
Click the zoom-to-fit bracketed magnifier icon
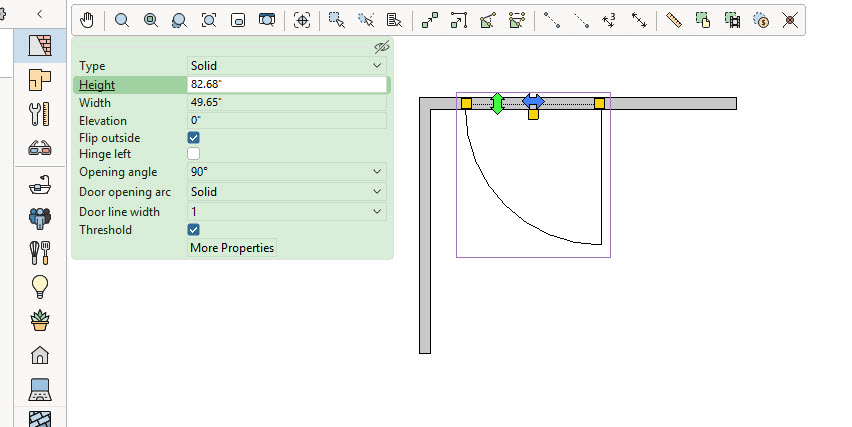click(x=209, y=20)
